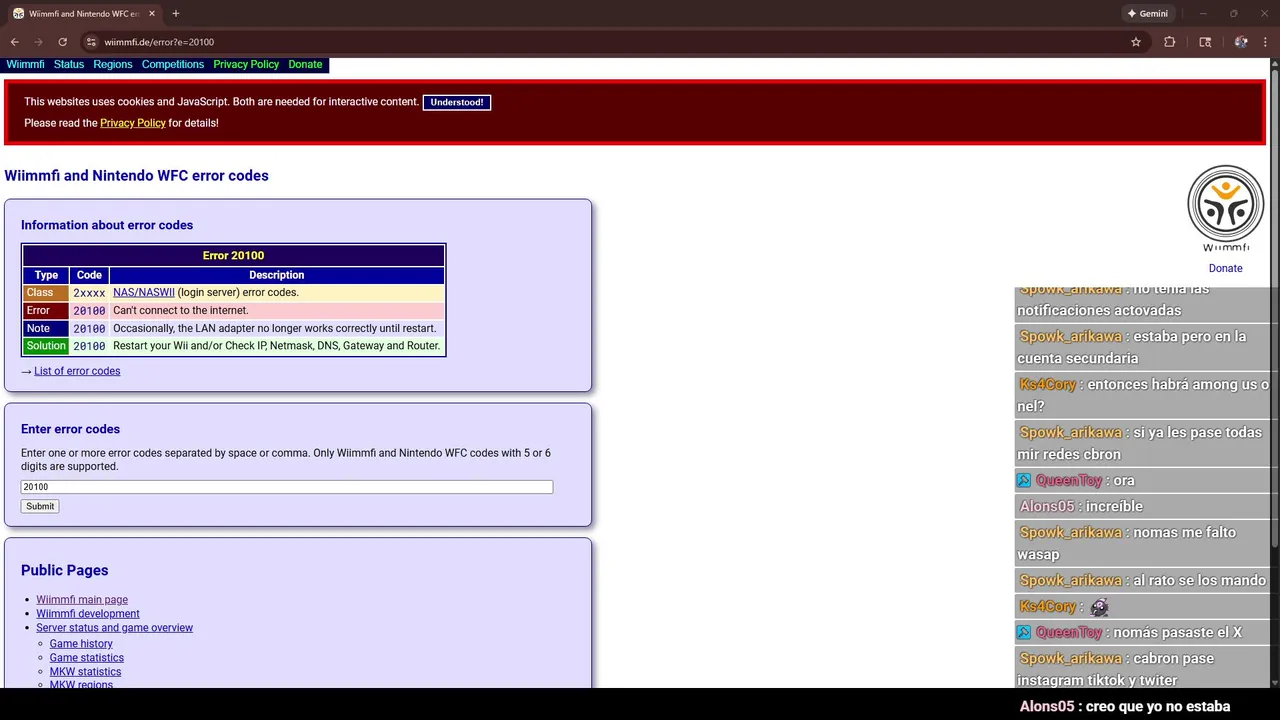Reload the wiimmfi.de page

click(62, 42)
